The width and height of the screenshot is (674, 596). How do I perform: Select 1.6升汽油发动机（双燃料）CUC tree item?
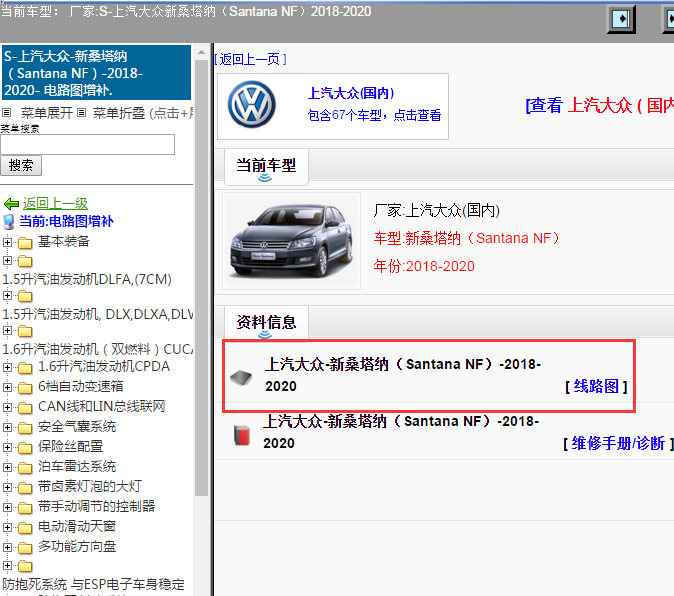pos(97,349)
